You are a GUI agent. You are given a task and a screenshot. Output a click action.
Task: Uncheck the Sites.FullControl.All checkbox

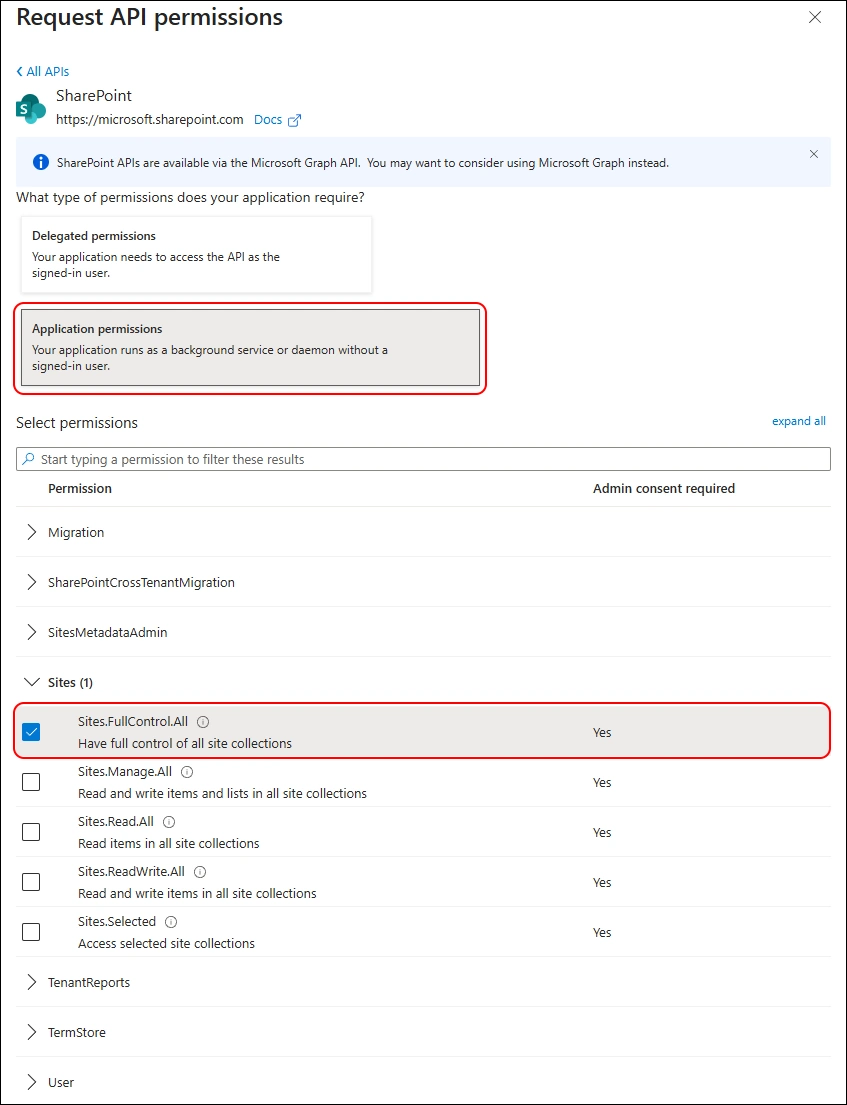pyautogui.click(x=31, y=732)
